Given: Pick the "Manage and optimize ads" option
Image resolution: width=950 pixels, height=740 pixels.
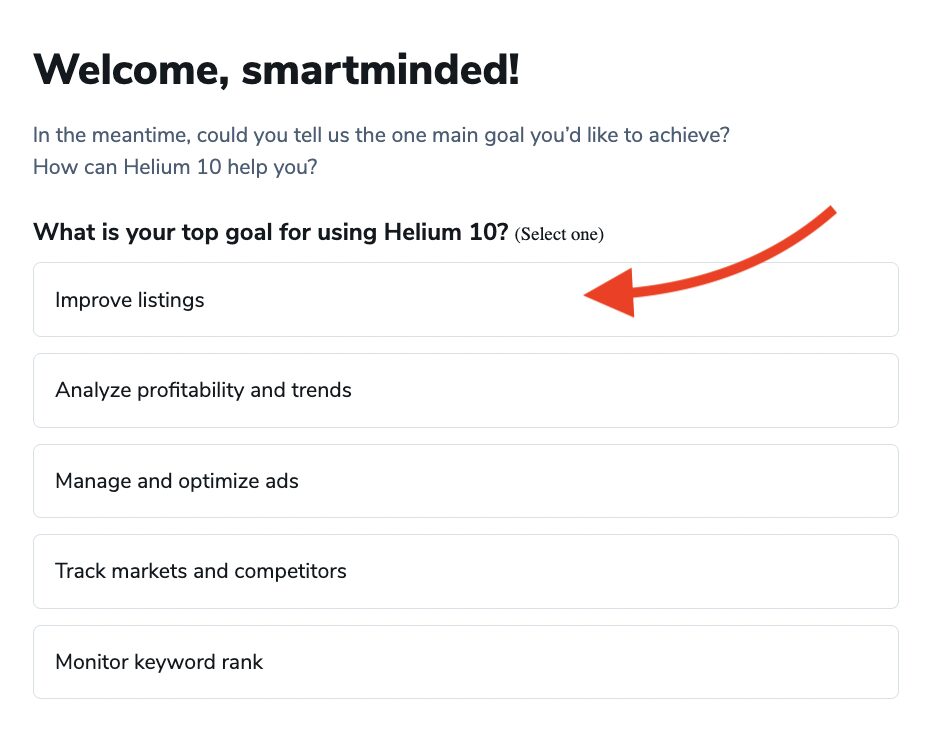Looking at the screenshot, I should pos(465,481).
